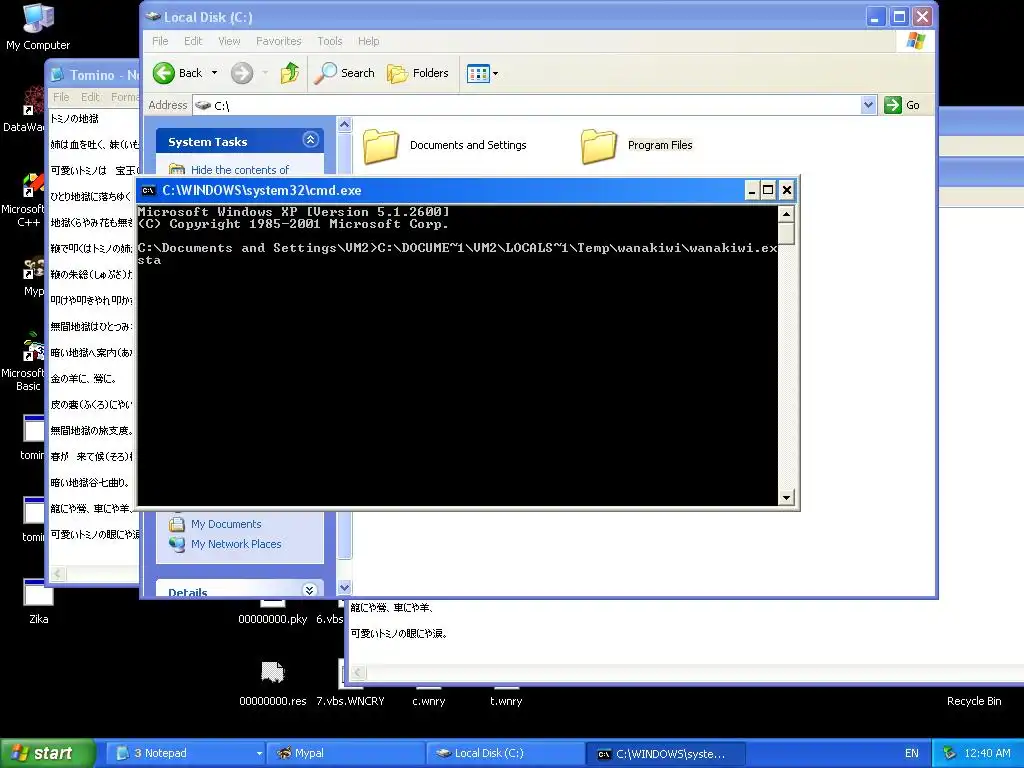Viewport: 1024px width, 768px height.
Task: Select Recycle Bin desktop label
Action: pyautogui.click(x=974, y=701)
